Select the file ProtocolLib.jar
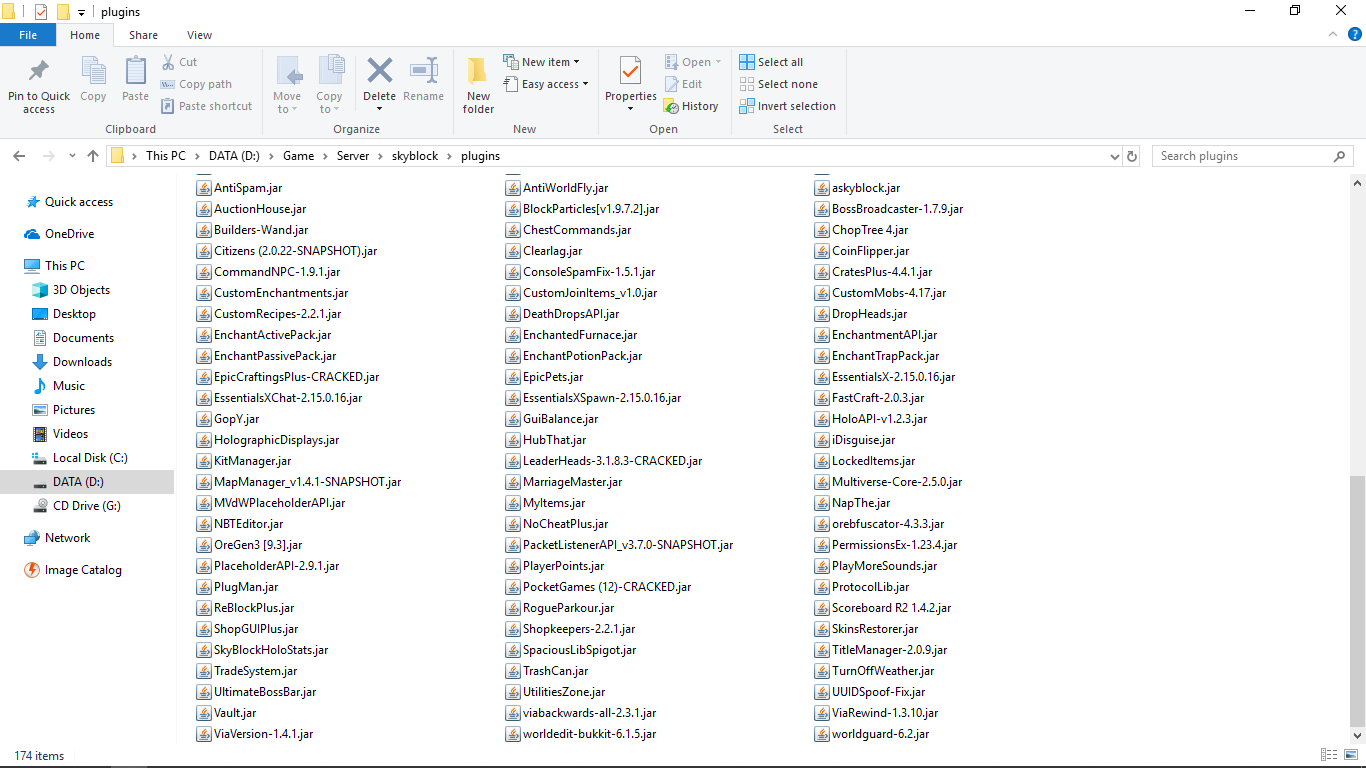The width and height of the screenshot is (1366, 768). tap(862, 587)
